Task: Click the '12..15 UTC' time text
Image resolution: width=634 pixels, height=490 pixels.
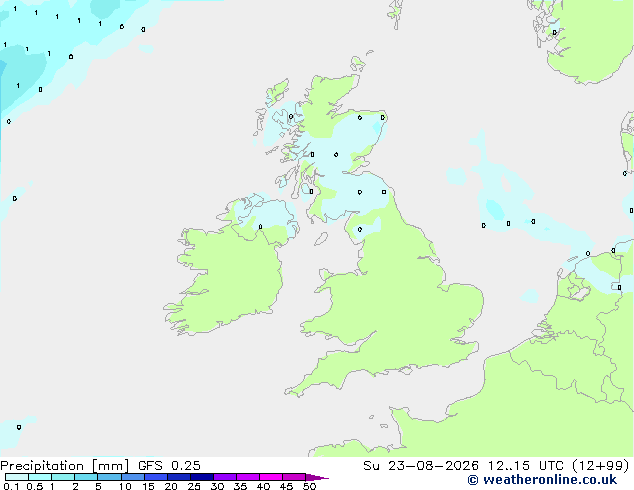Action: [x=525, y=466]
